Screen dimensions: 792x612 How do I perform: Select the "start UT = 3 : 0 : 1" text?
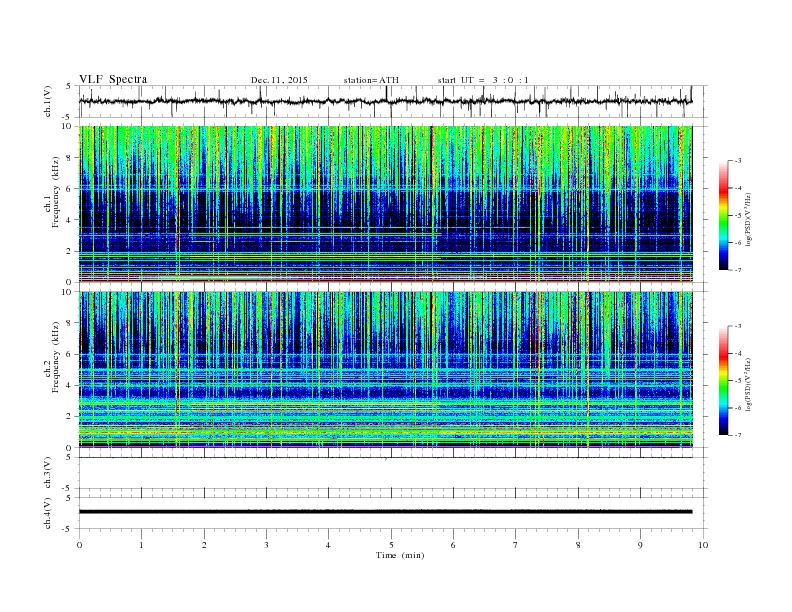483,80
